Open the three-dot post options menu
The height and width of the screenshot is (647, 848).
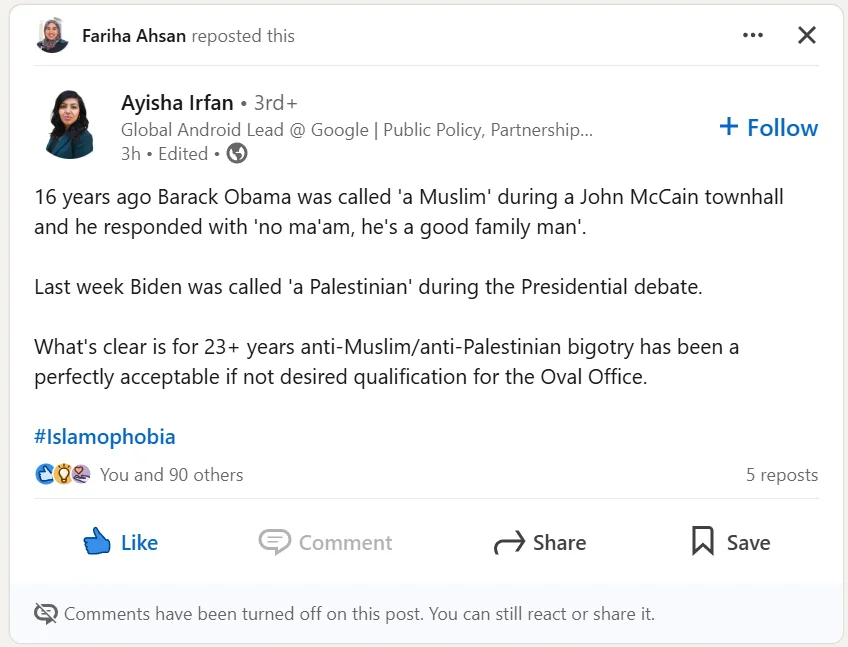[x=752, y=36]
